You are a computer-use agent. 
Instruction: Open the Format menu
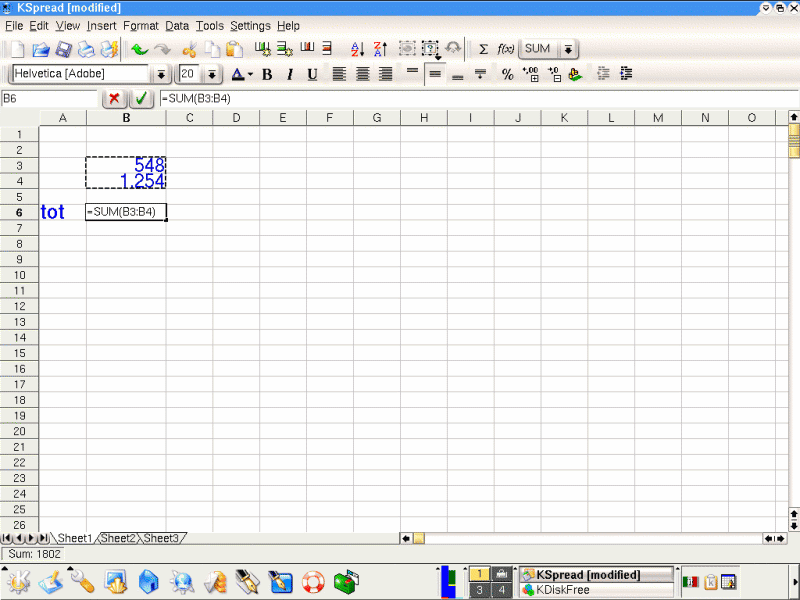click(141, 25)
